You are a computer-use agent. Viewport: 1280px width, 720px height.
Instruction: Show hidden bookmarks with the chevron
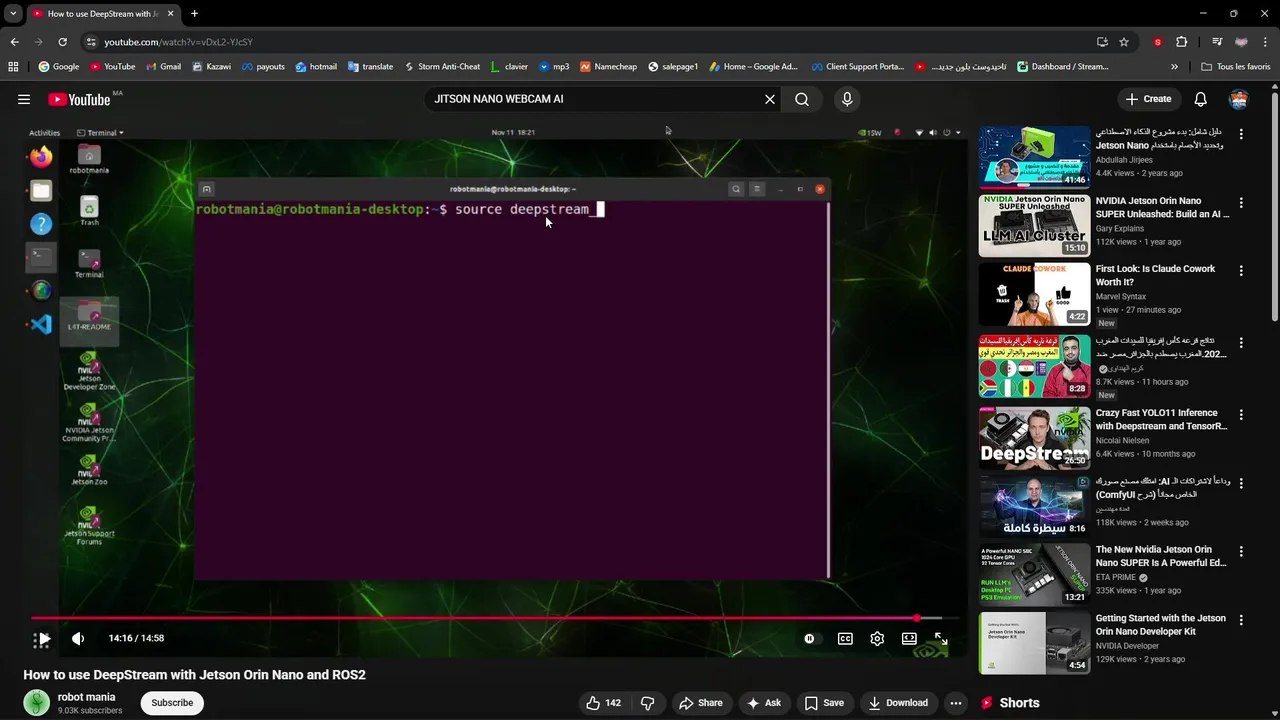pos(1174,67)
